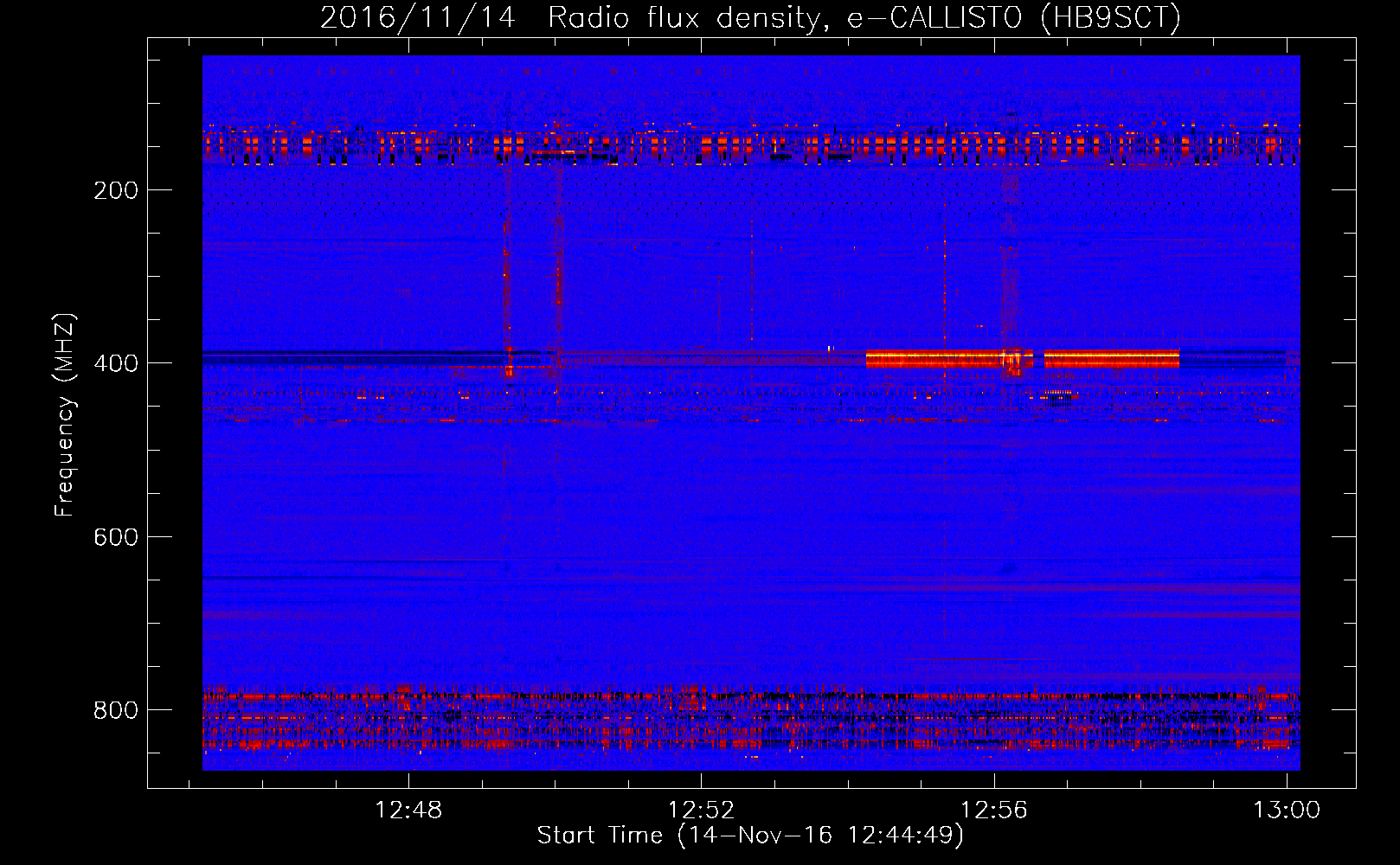Click the 13:00 time tick label
1400x865 pixels.
click(x=1287, y=811)
